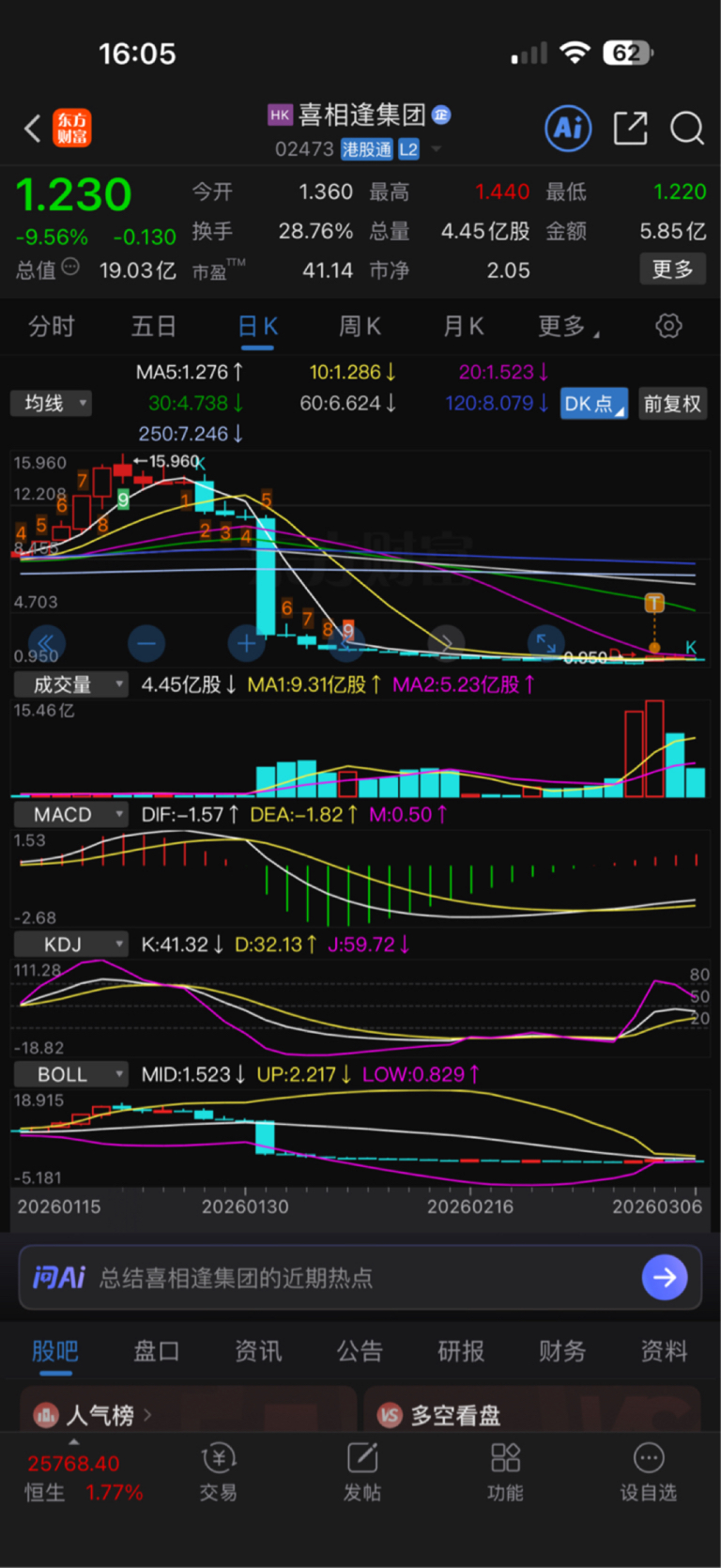Expand the chart to fullscreen

pyautogui.click(x=545, y=643)
